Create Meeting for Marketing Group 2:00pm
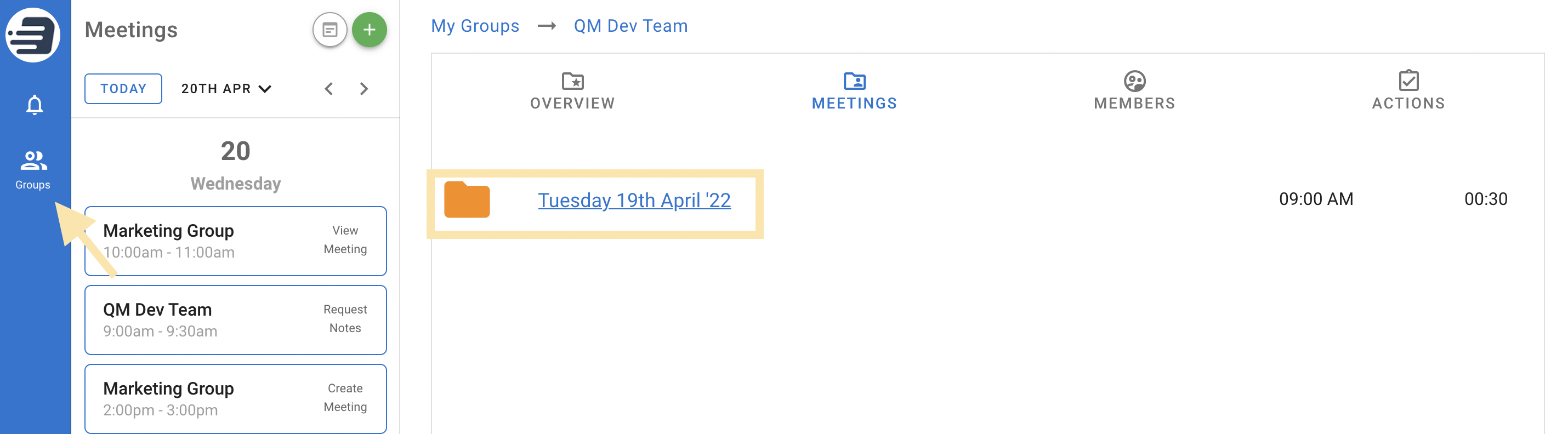This screenshot has width=1568, height=434. (345, 397)
